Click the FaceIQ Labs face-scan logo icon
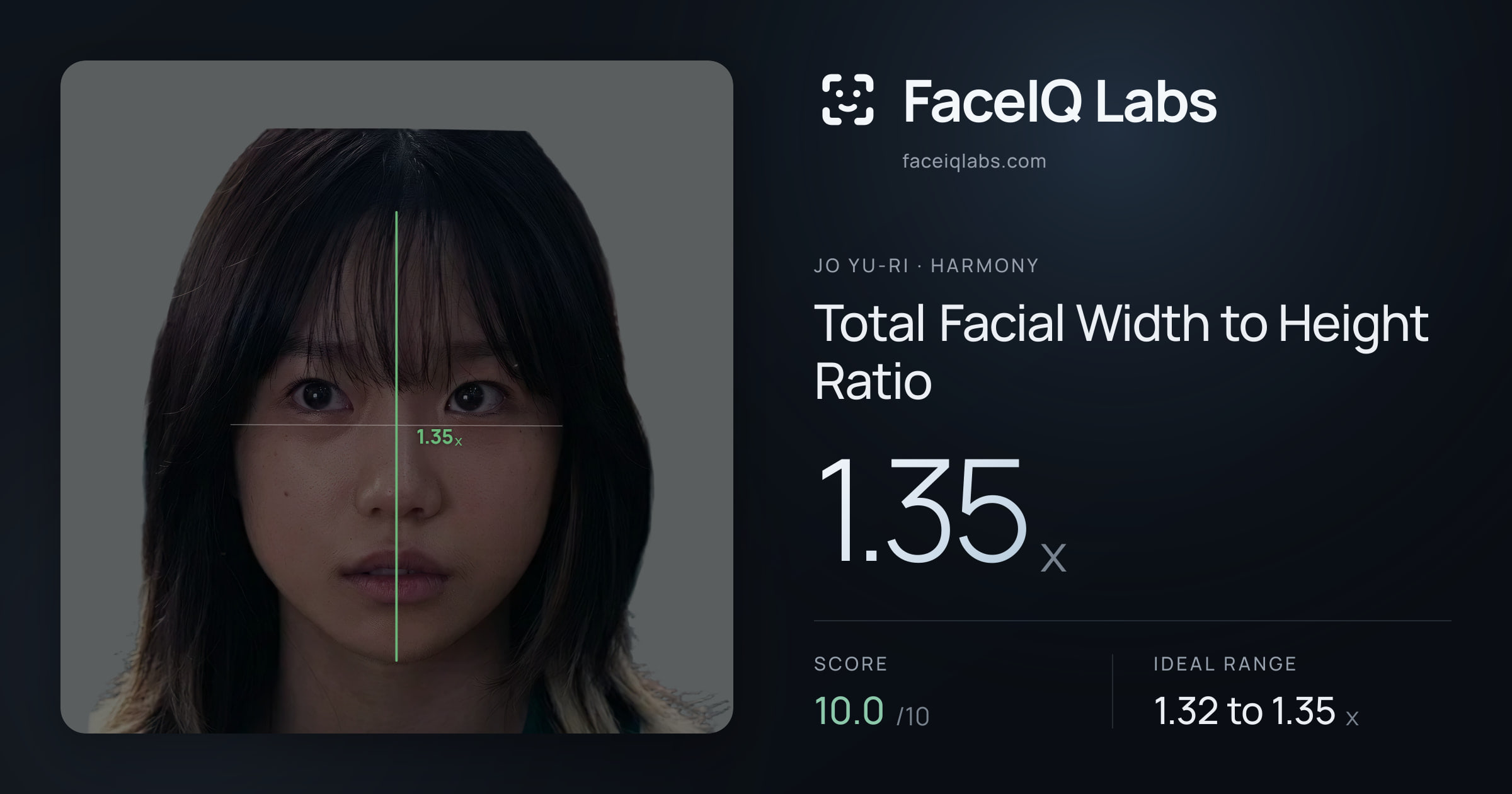 (848, 100)
